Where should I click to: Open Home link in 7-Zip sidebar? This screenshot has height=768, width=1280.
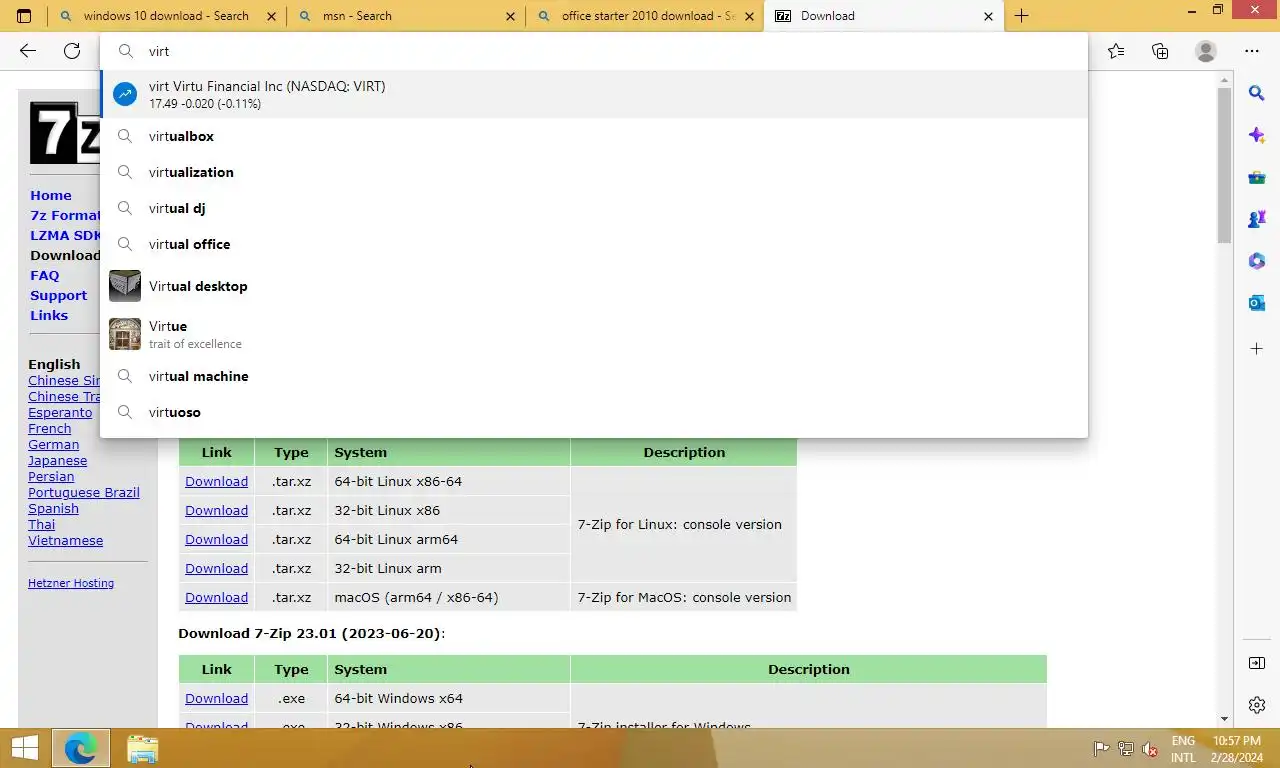point(51,196)
